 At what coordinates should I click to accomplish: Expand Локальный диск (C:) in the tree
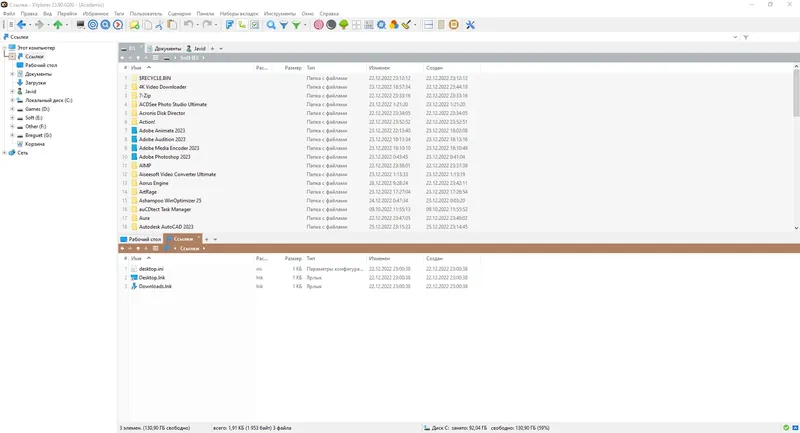click(12, 100)
